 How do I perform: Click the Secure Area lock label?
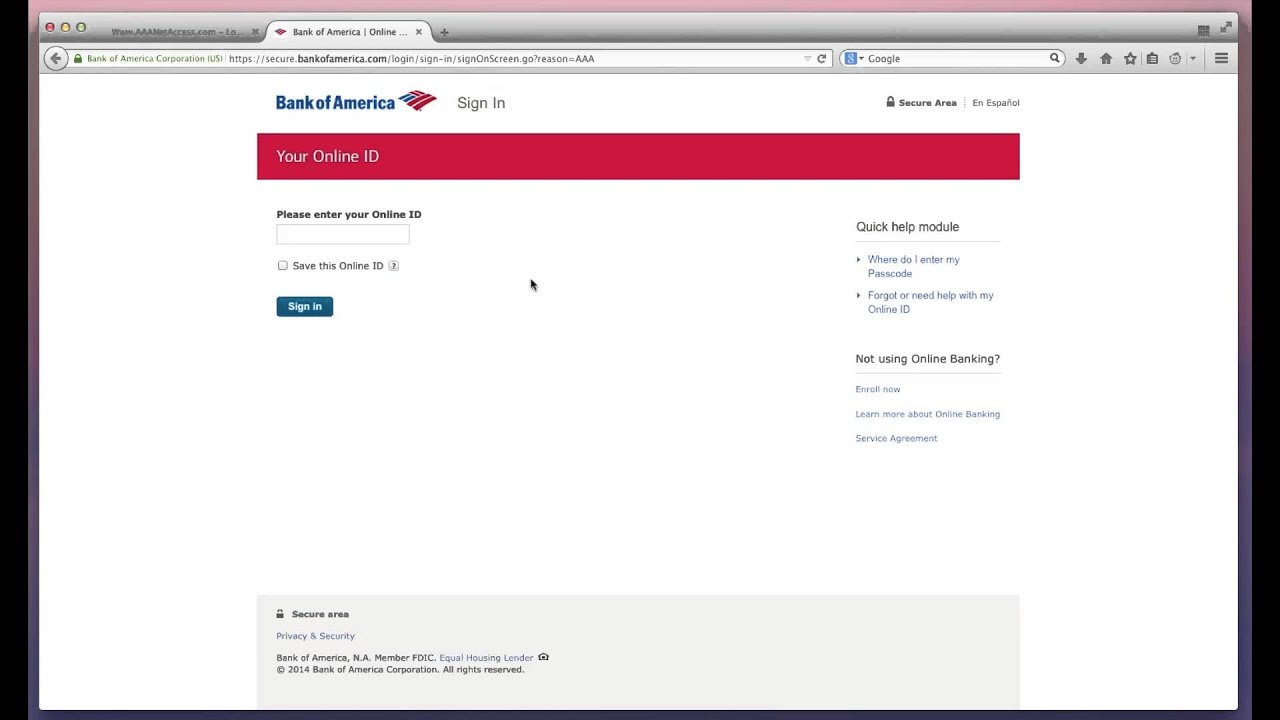point(921,102)
